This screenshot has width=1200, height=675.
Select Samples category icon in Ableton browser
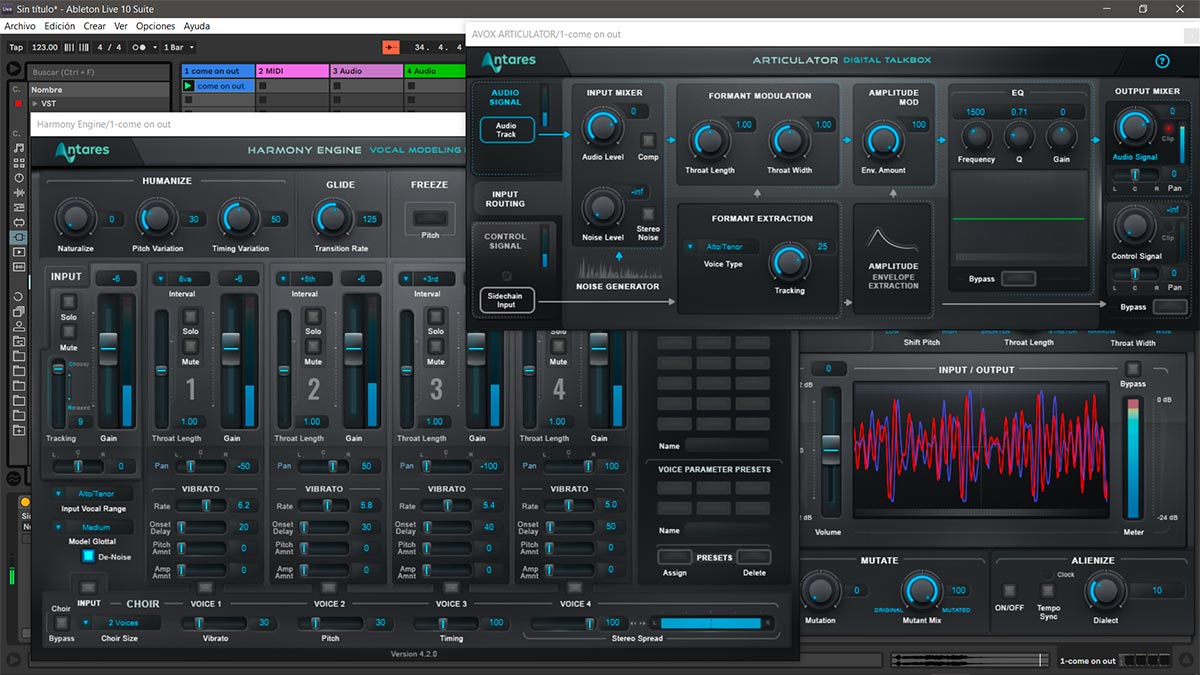tap(19, 267)
